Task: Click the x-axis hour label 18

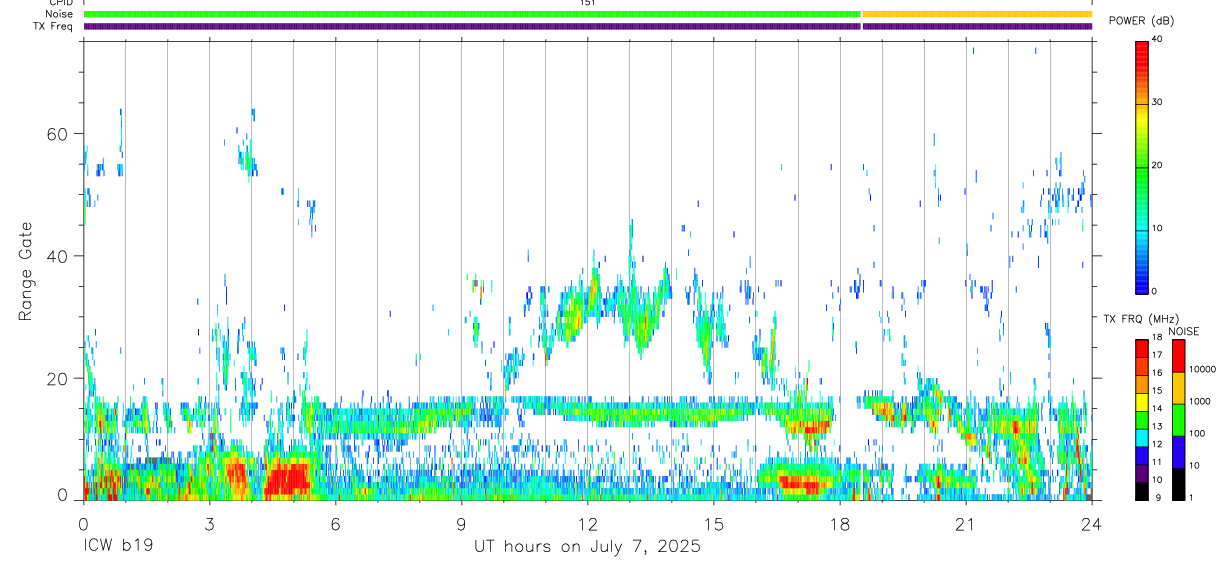Action: point(840,524)
